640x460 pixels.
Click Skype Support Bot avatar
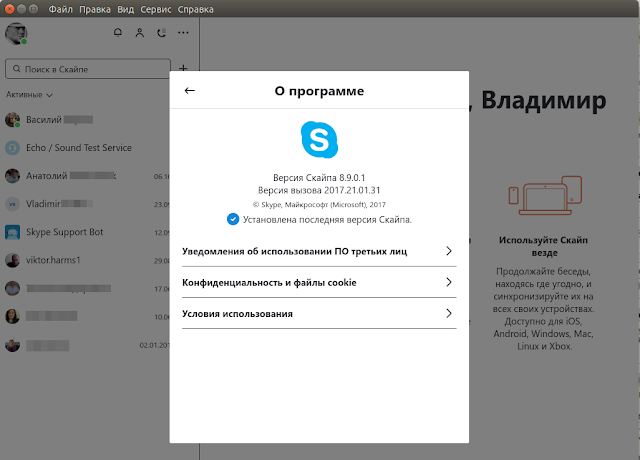point(12,232)
